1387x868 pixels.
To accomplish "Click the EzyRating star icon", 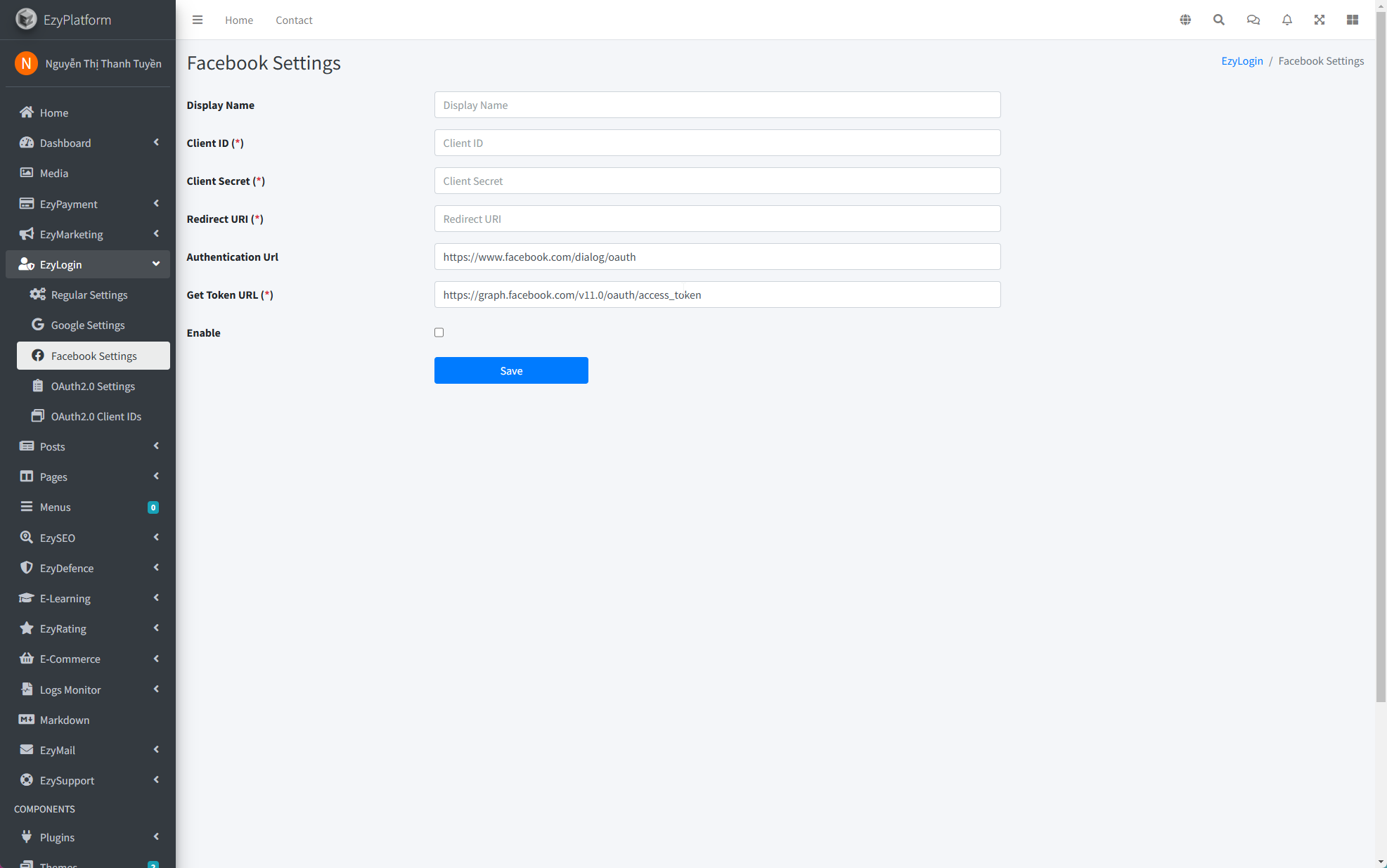I will click(x=27, y=628).
